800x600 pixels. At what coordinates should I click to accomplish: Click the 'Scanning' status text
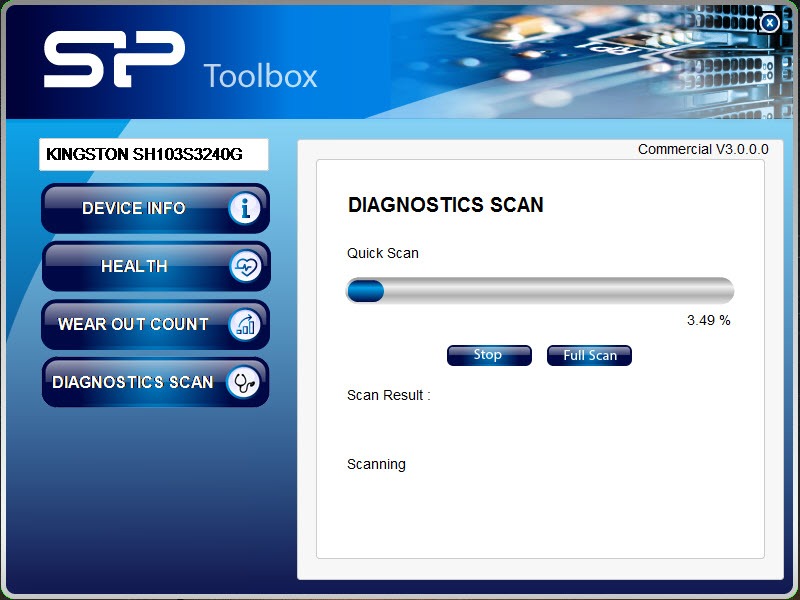point(377,464)
